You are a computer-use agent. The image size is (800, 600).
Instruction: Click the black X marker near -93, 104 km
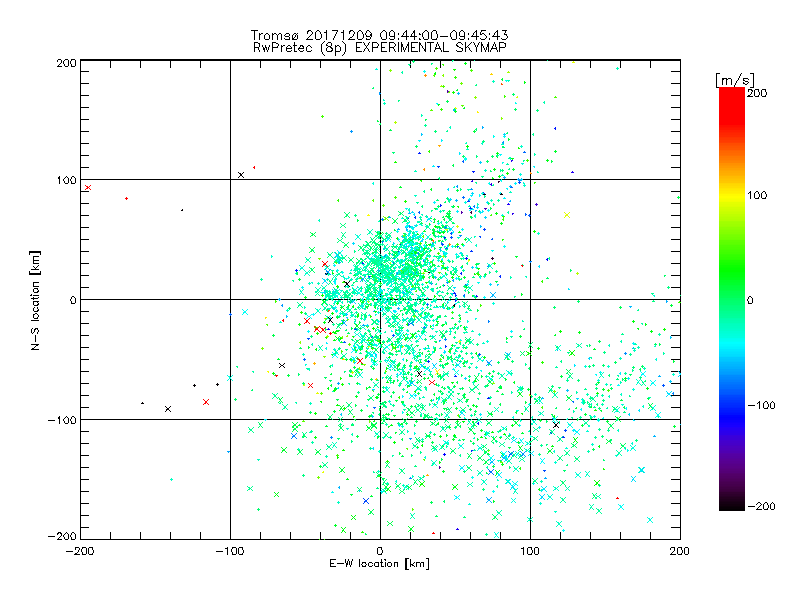(241, 175)
